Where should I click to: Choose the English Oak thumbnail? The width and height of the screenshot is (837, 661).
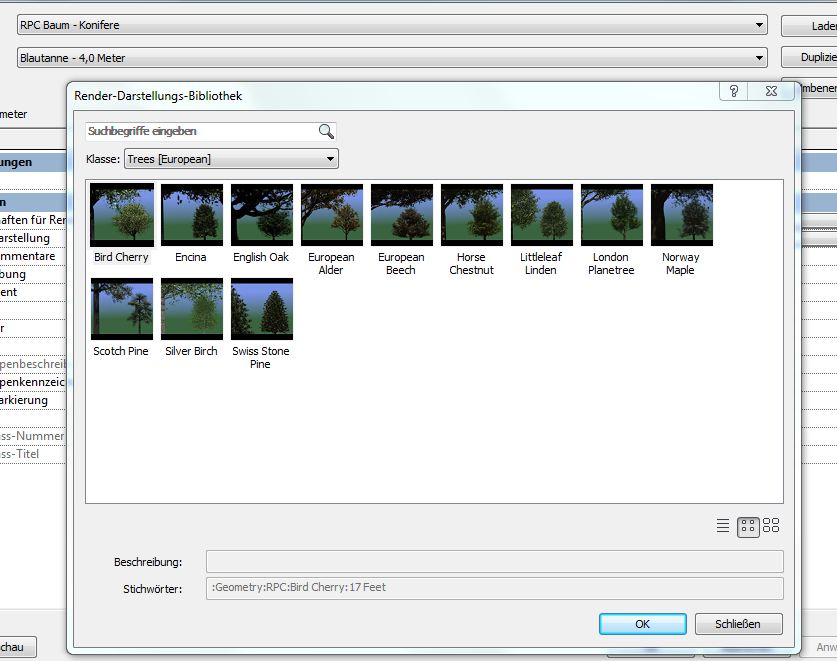tap(262, 215)
